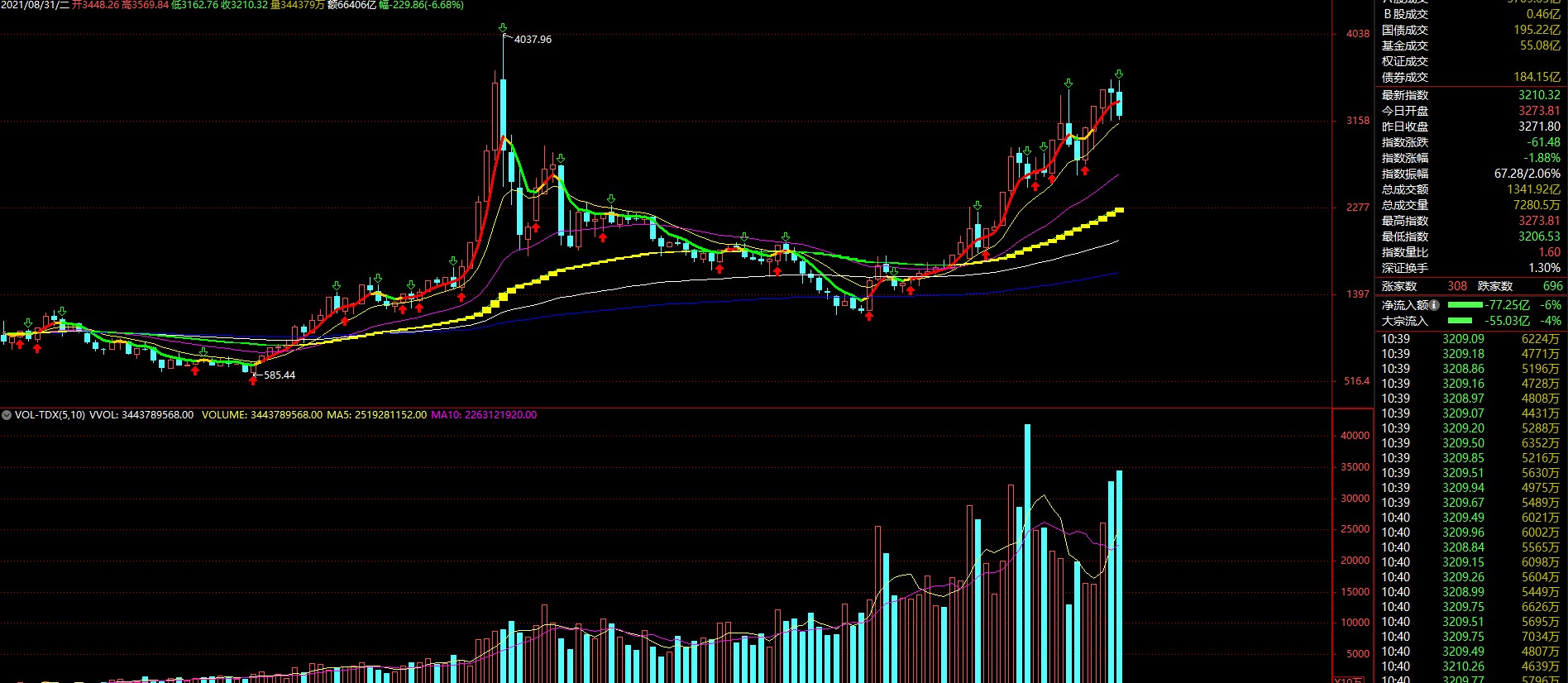Select tick row with volume 6098万
1568x683 pixels.
tap(1471, 562)
